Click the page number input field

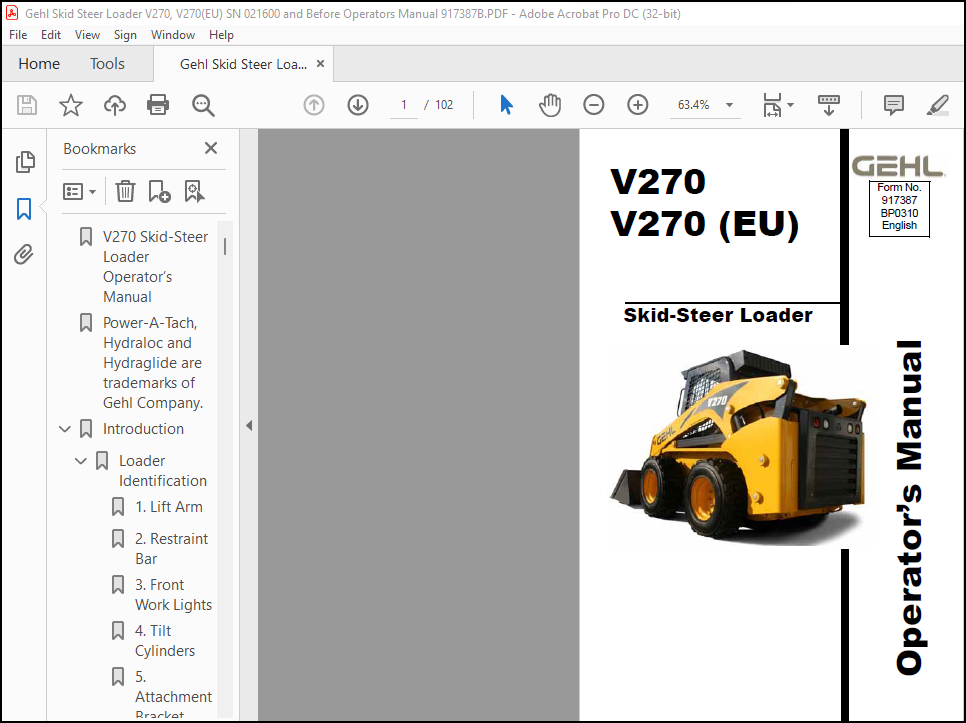(x=404, y=105)
